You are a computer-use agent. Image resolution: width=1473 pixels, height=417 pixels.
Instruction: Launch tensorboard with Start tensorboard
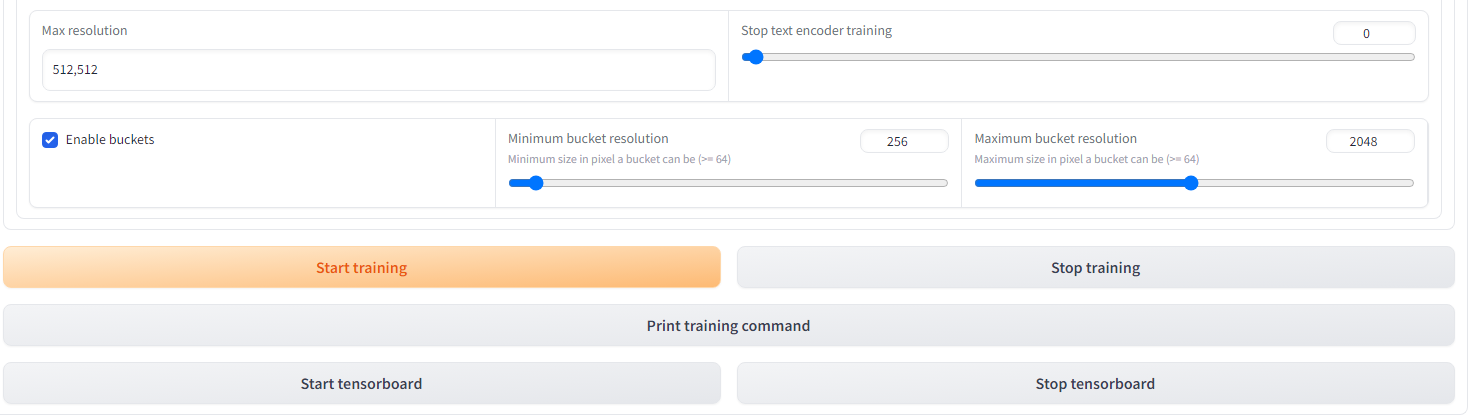pos(361,384)
